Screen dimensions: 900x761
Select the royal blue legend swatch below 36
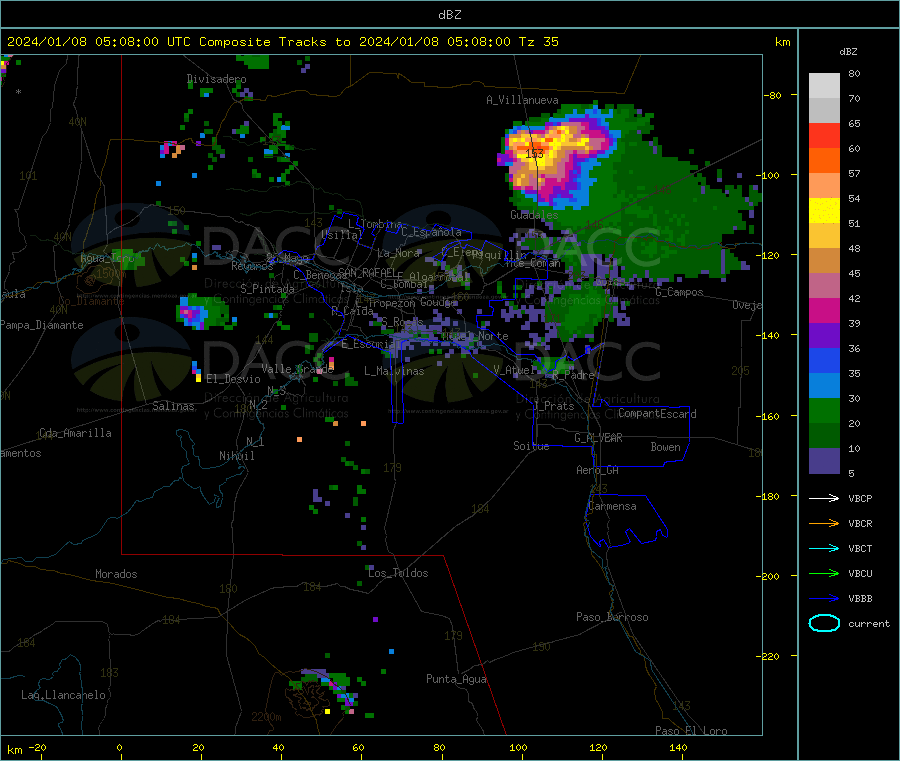824,360
